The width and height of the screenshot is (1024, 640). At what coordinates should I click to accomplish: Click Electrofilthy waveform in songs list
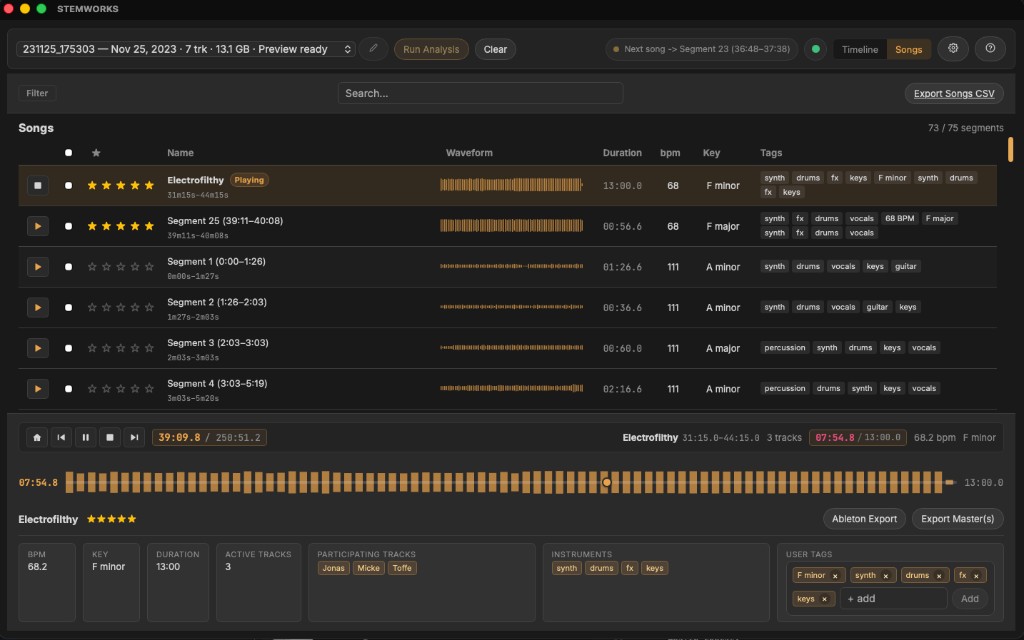click(511, 185)
